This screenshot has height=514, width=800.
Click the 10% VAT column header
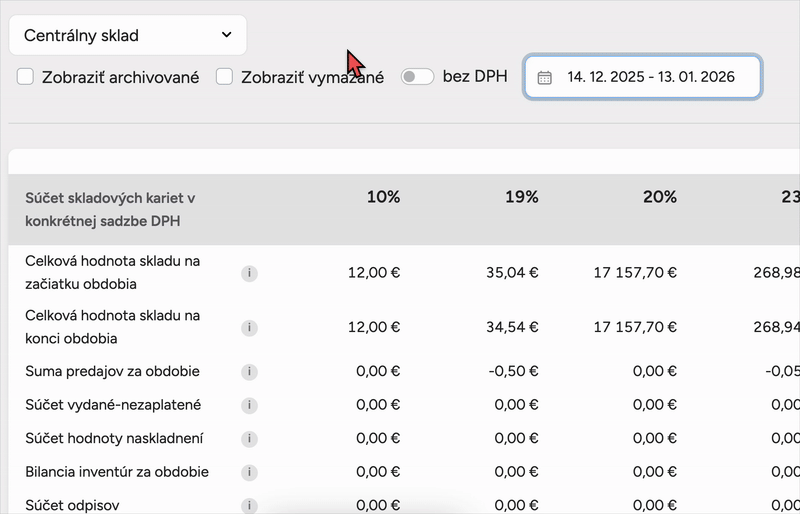point(383,197)
